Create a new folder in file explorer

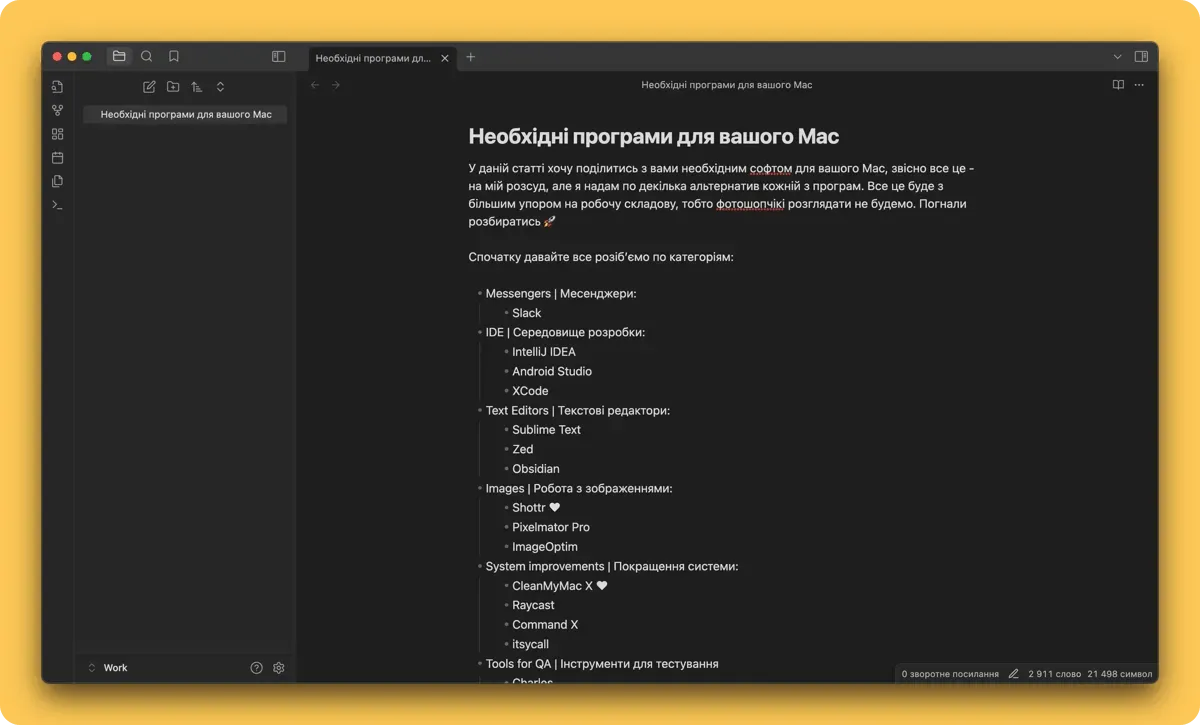pos(173,87)
